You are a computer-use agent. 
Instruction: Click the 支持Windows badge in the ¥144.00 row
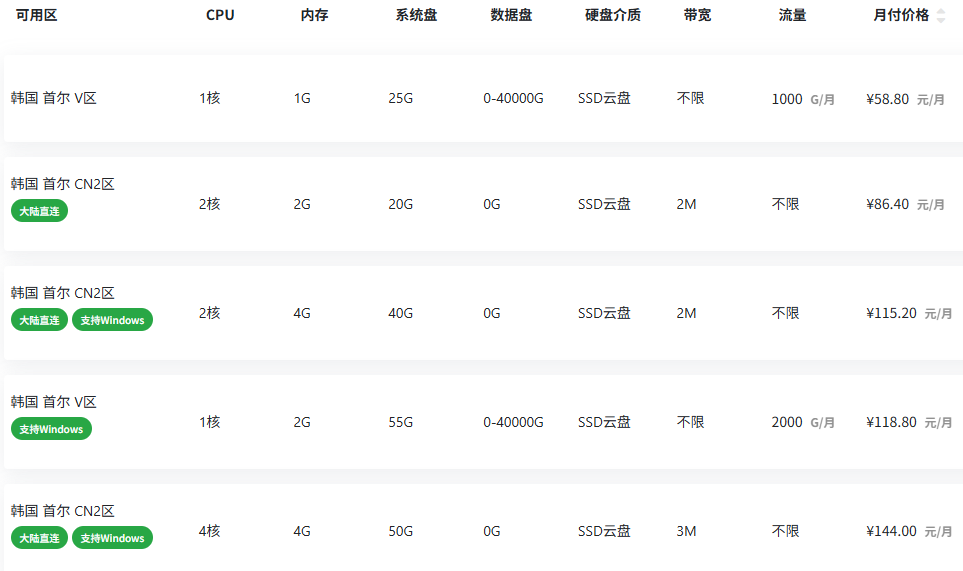(x=112, y=538)
